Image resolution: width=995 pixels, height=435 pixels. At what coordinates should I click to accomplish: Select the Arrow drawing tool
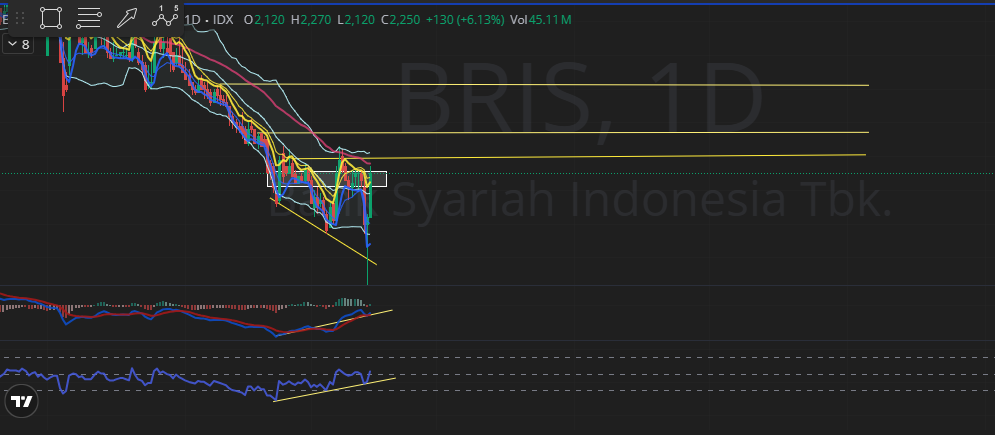pyautogui.click(x=127, y=18)
